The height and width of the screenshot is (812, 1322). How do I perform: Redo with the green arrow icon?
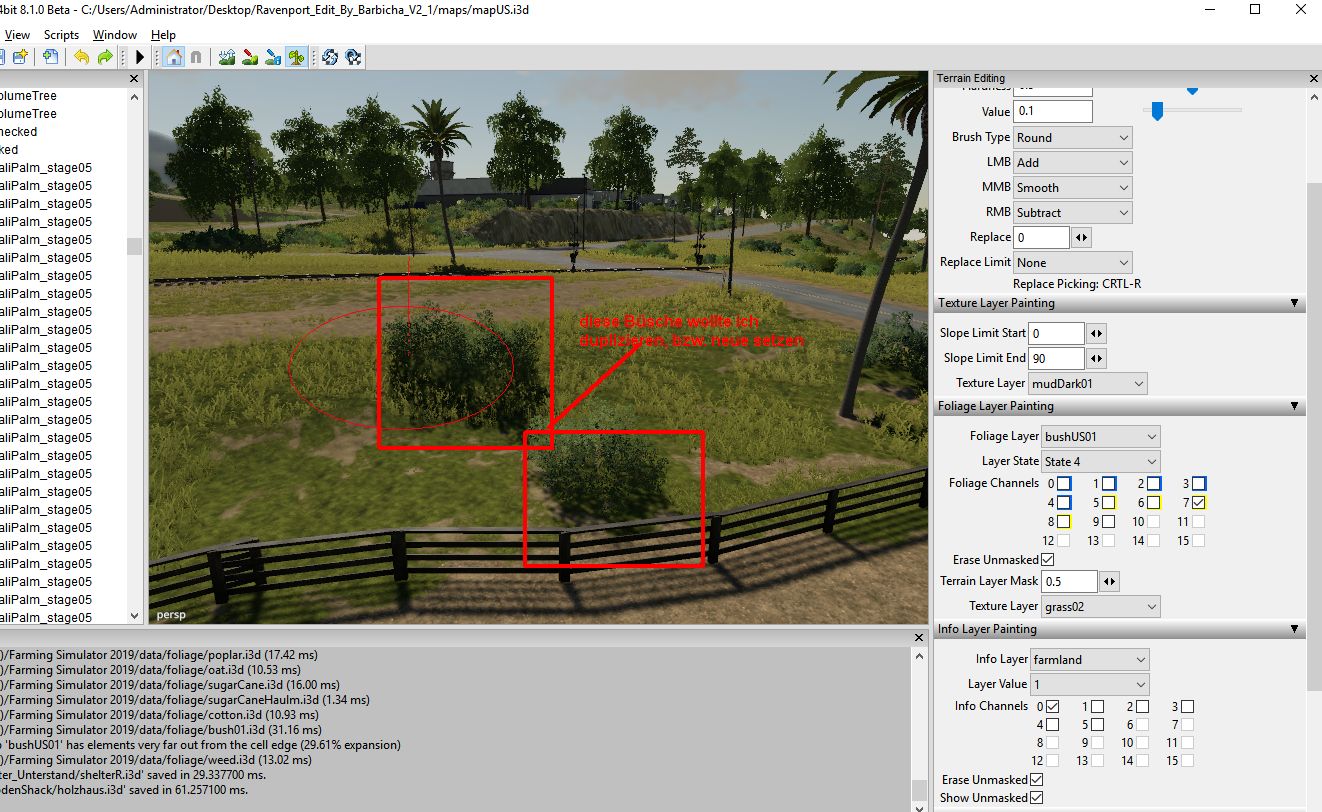click(x=104, y=57)
